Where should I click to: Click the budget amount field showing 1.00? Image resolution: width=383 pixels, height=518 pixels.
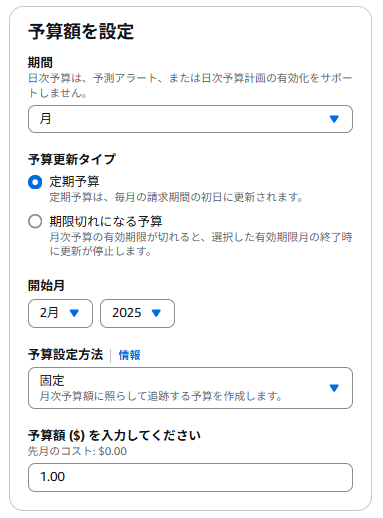tap(190, 477)
